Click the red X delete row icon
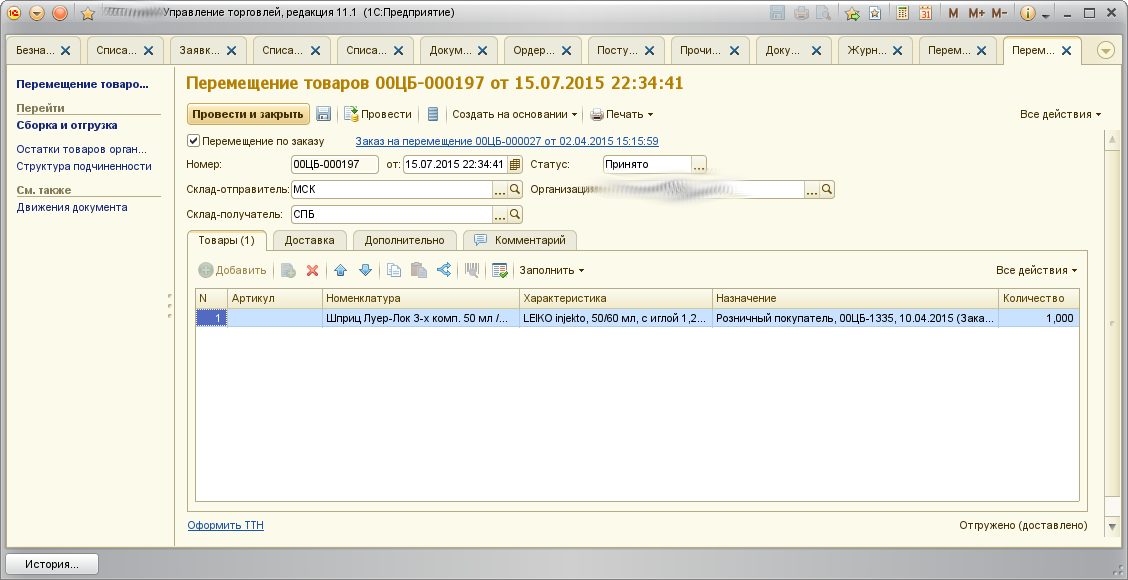Image resolution: width=1128 pixels, height=580 pixels. click(312, 270)
